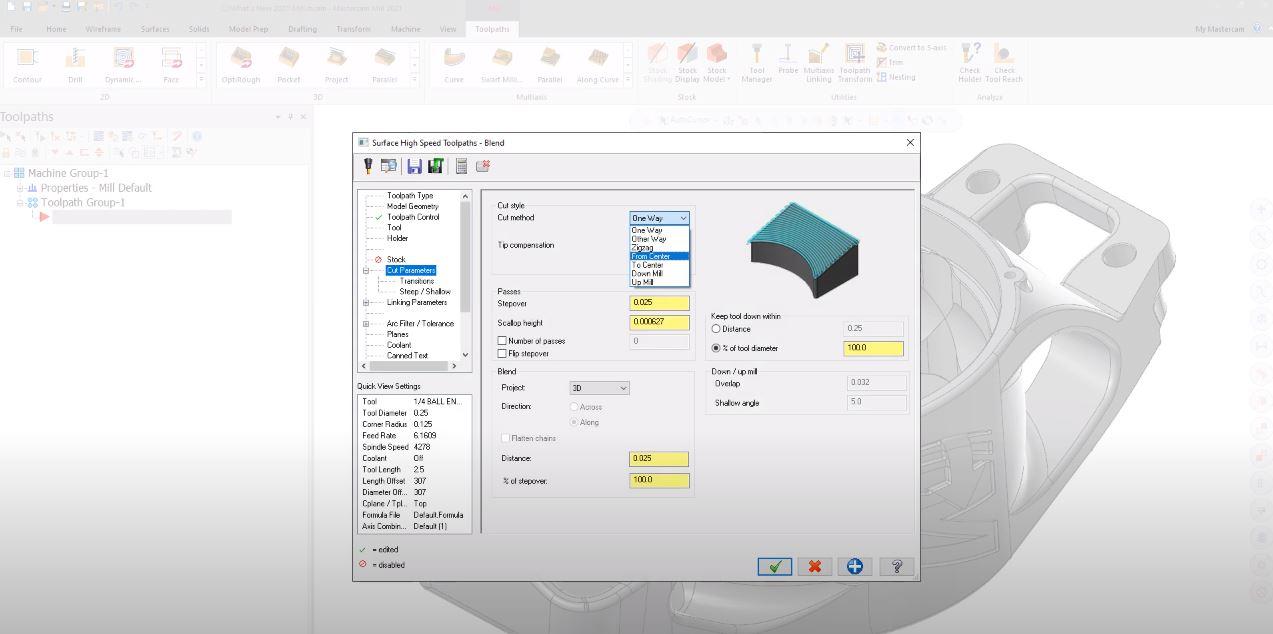This screenshot has height=634, width=1273.
Task: Tick the Flatten chains checkbox
Action: click(505, 438)
